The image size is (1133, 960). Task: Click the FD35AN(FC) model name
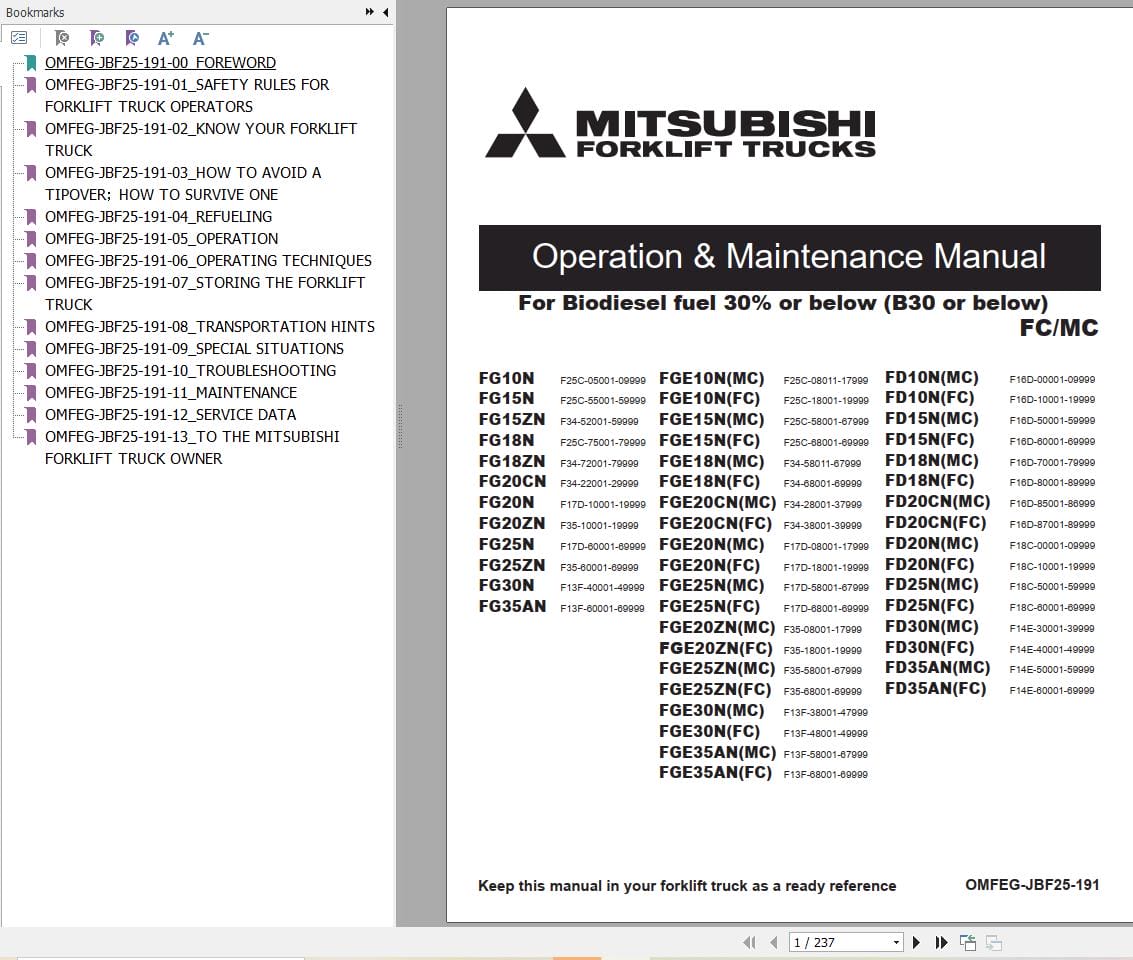click(x=935, y=688)
